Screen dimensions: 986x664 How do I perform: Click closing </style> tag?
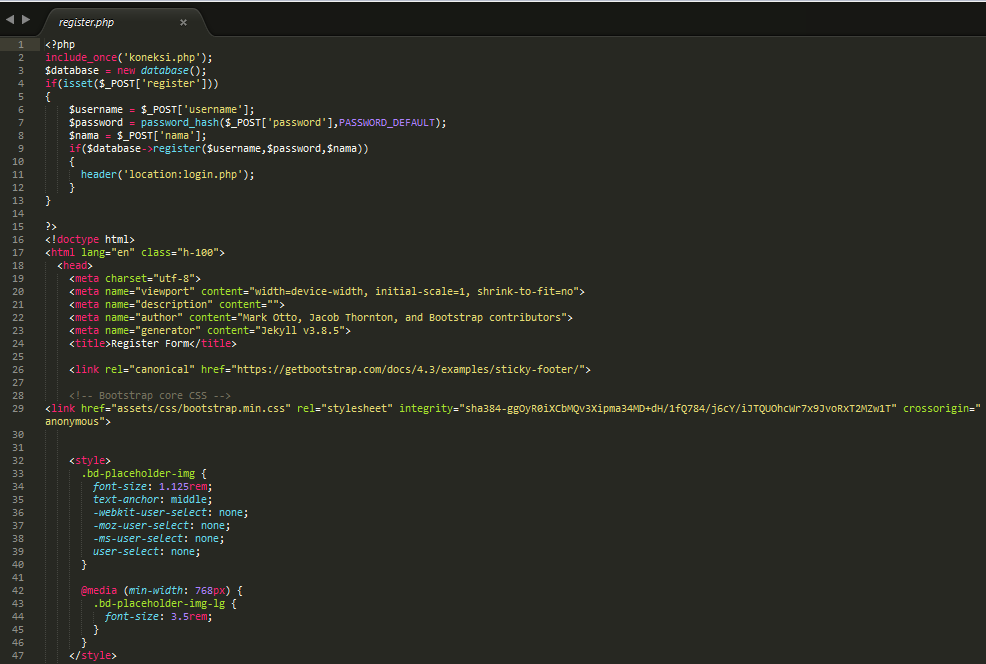pyautogui.click(x=93, y=656)
